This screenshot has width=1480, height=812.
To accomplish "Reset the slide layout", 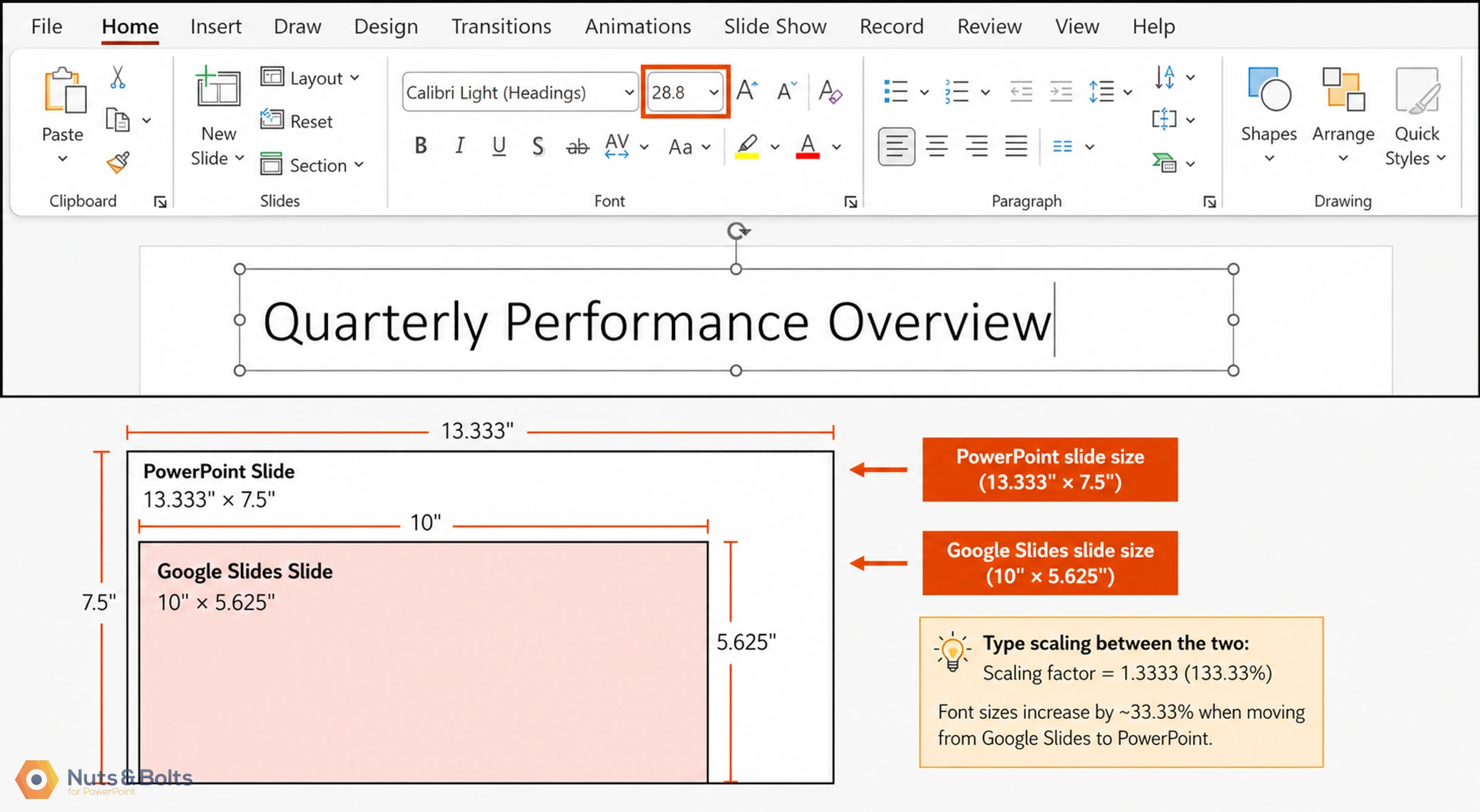I will pyautogui.click(x=297, y=121).
